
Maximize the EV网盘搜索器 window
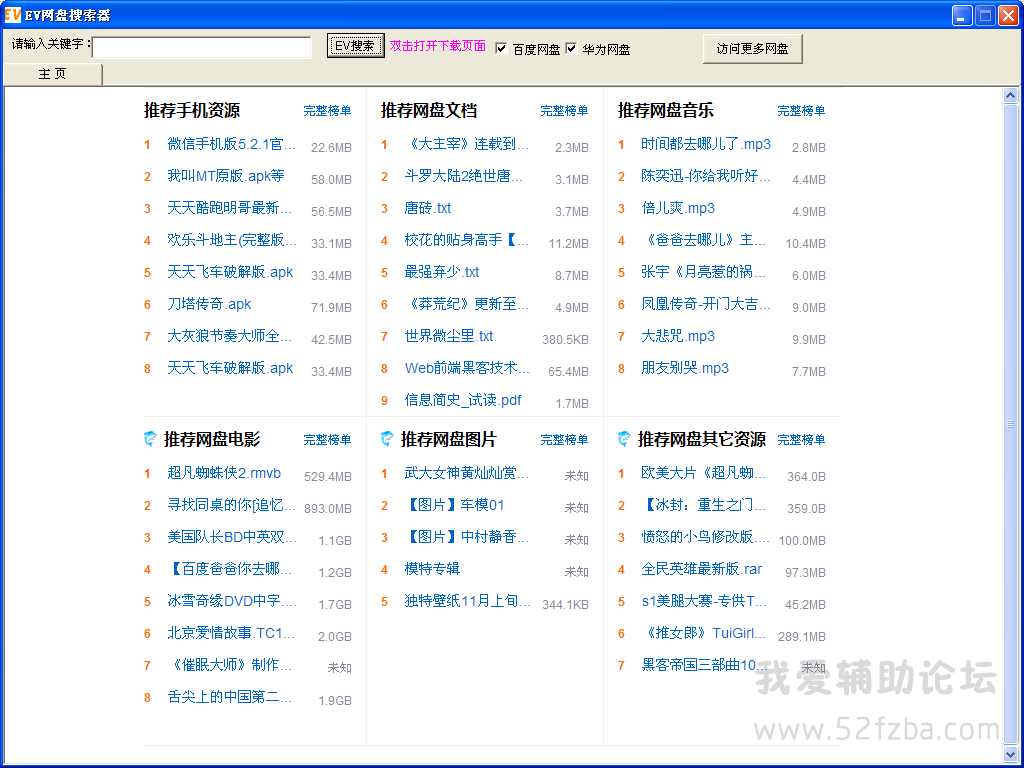(985, 15)
